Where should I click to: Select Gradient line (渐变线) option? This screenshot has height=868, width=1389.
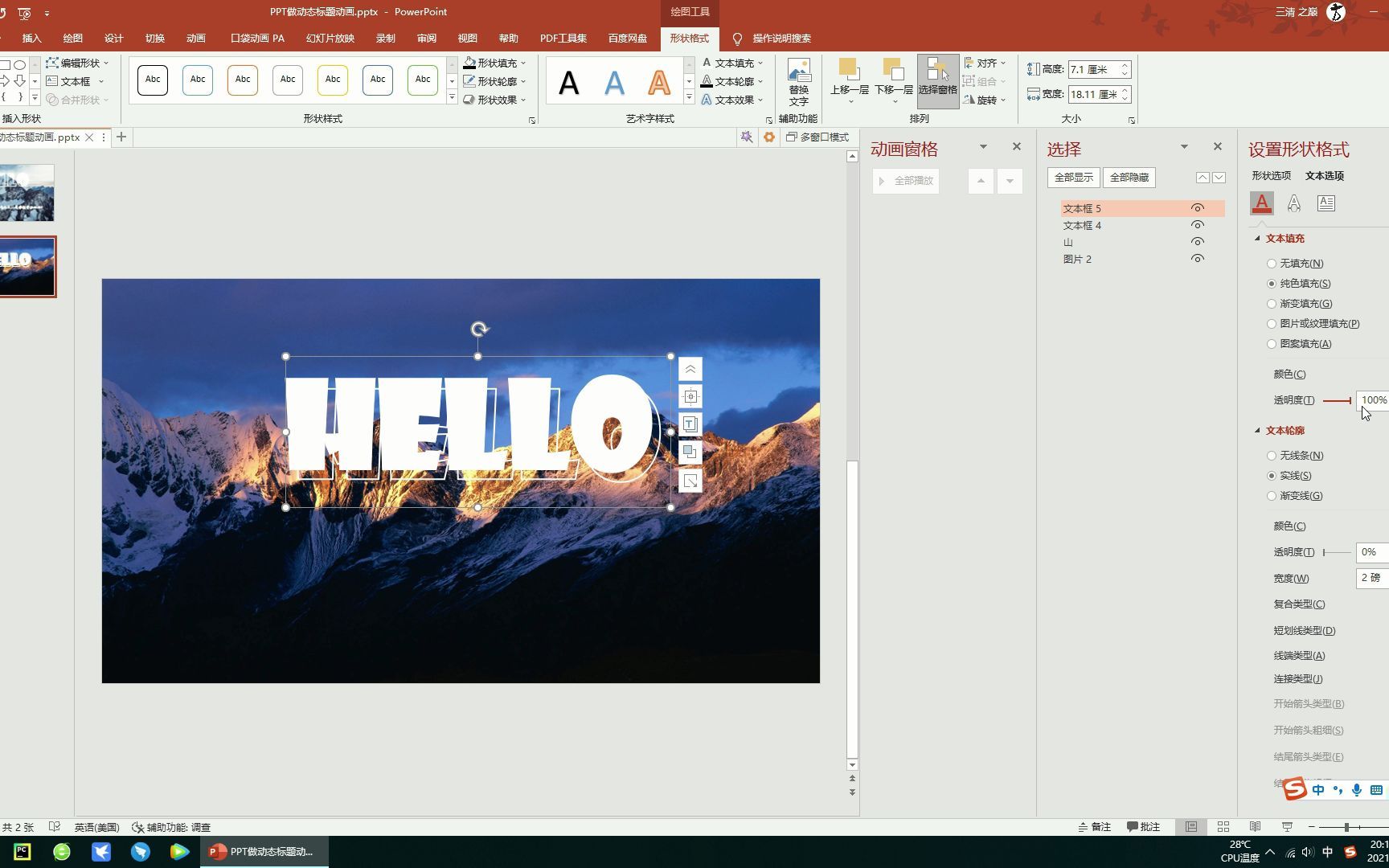(1272, 496)
